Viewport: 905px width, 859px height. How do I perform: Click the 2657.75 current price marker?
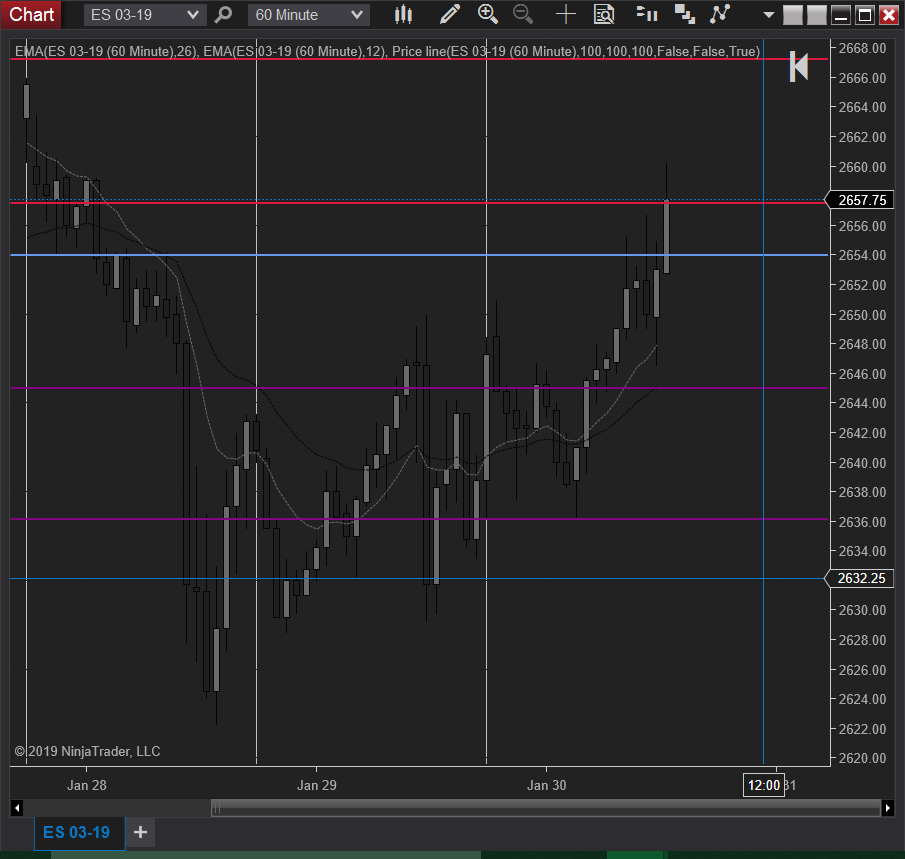pyautogui.click(x=859, y=200)
